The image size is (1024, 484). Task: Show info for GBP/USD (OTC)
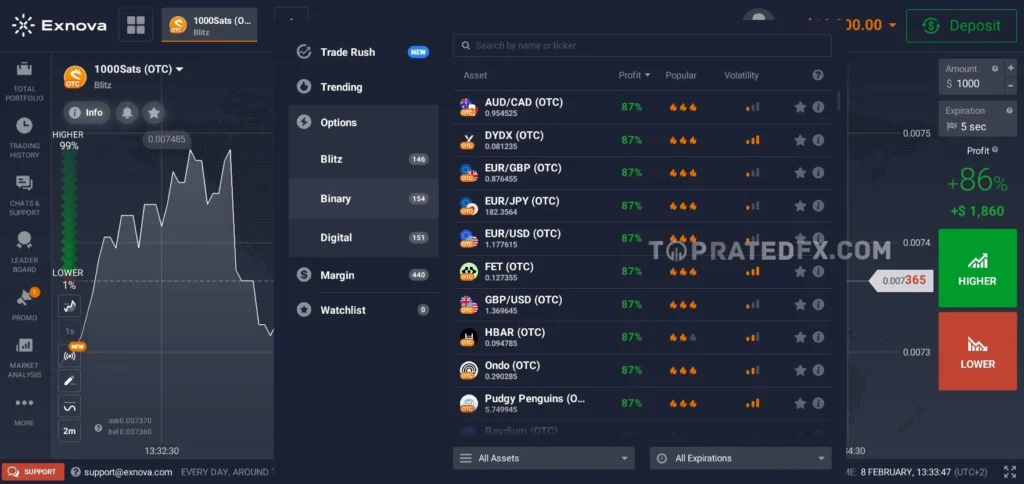coord(818,304)
